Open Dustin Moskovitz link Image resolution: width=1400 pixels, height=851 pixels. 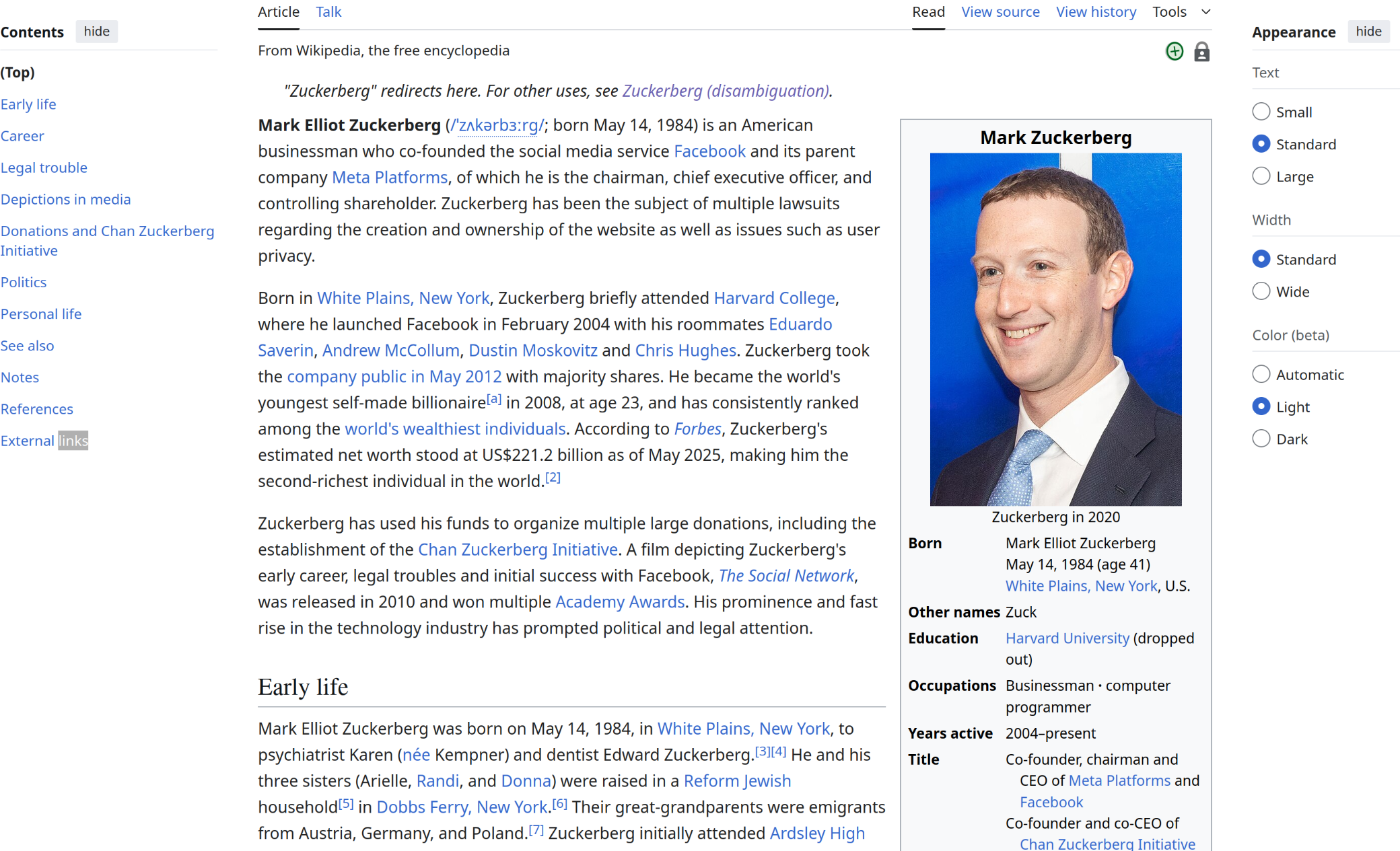533,350
